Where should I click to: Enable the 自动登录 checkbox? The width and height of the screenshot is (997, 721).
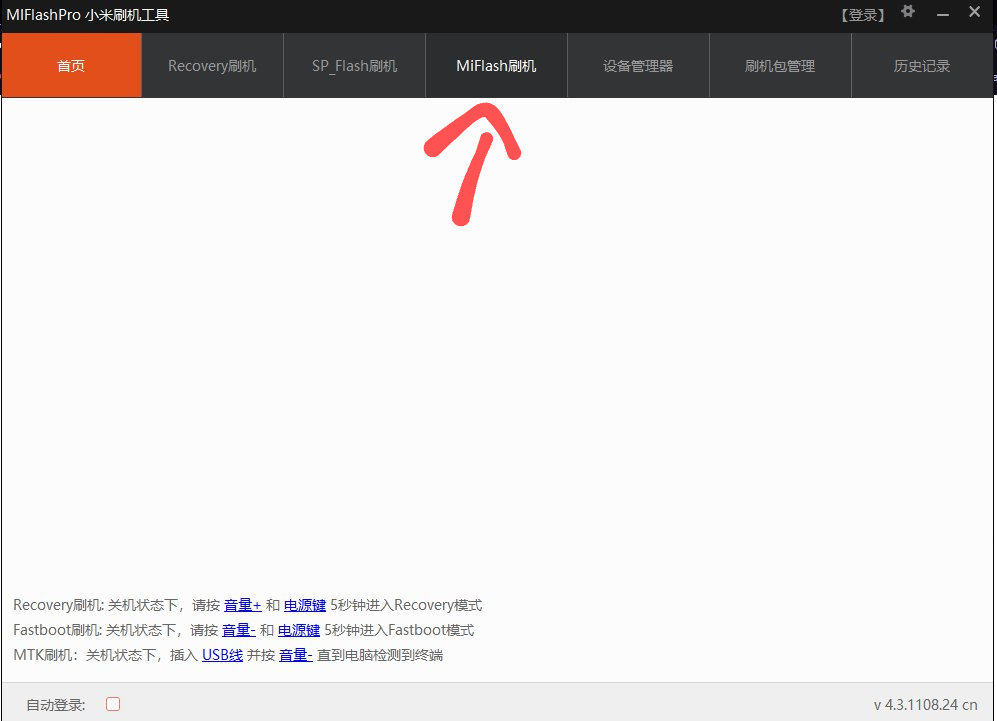click(x=113, y=704)
